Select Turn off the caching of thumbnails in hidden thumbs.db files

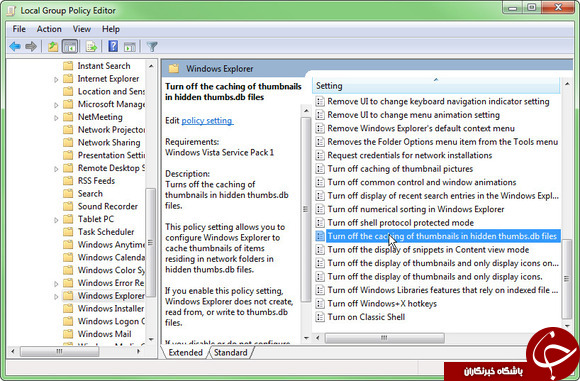pyautogui.click(x=442, y=236)
